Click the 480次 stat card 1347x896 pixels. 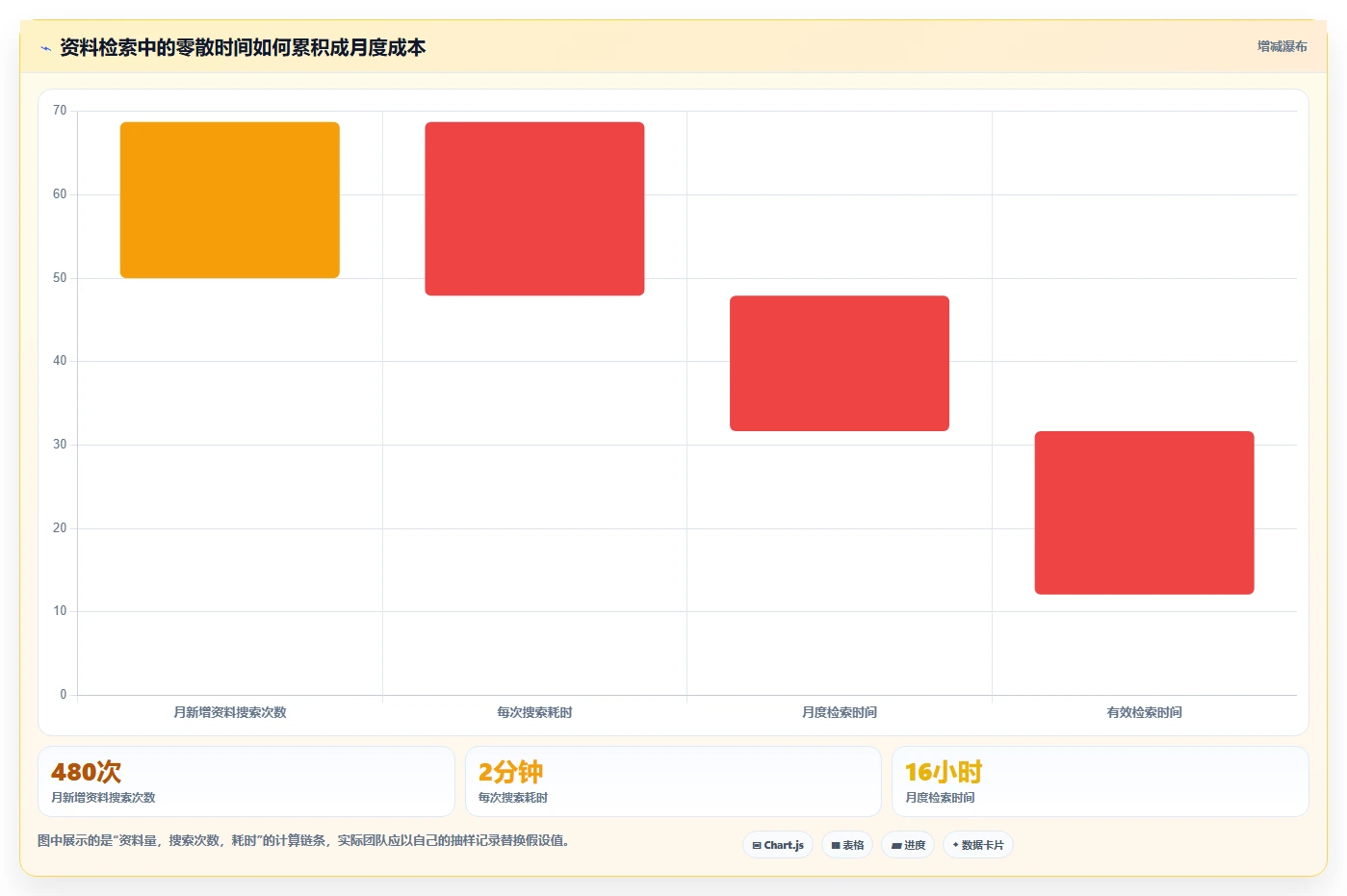pos(246,781)
